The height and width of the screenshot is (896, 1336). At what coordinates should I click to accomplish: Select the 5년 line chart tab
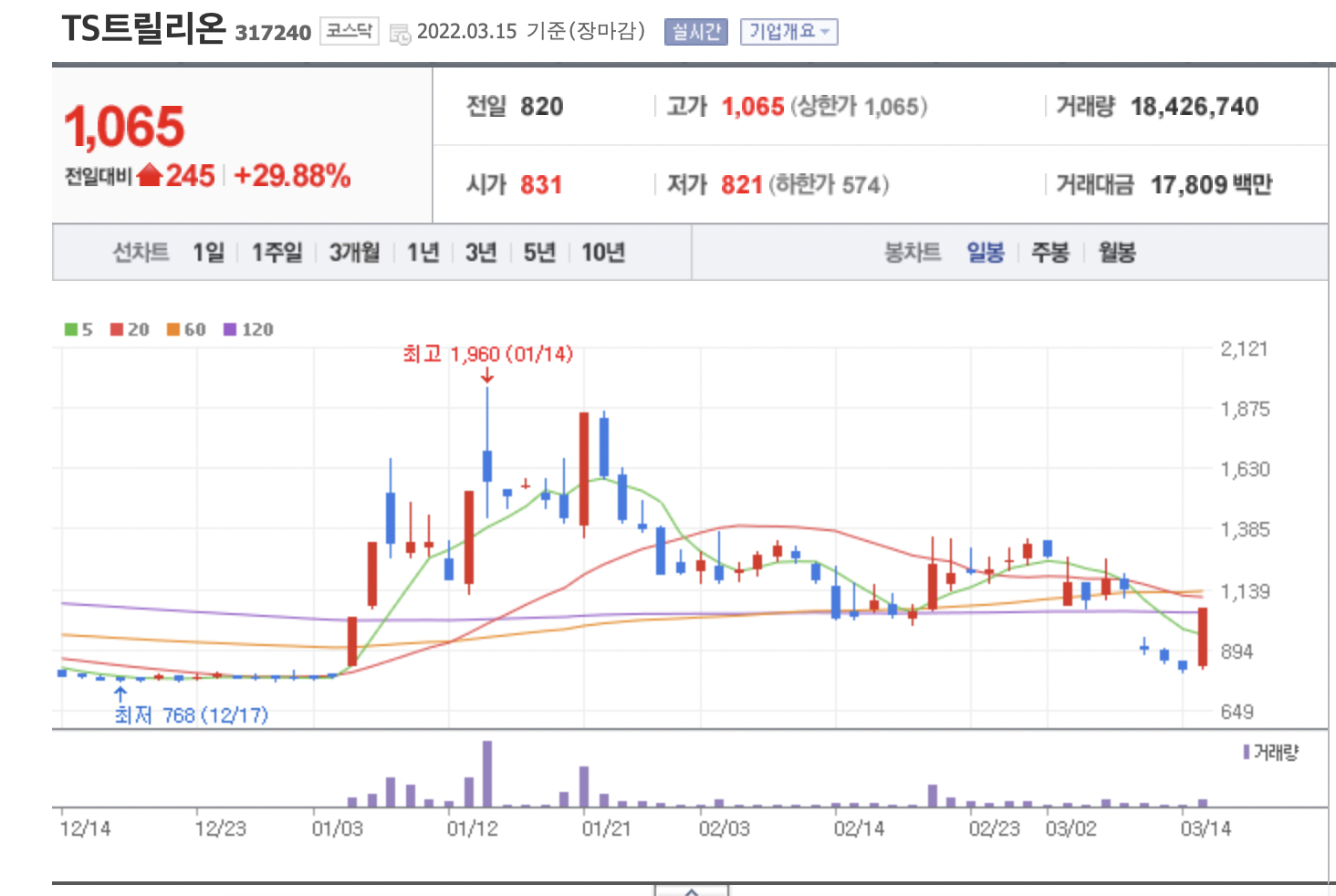click(x=539, y=252)
